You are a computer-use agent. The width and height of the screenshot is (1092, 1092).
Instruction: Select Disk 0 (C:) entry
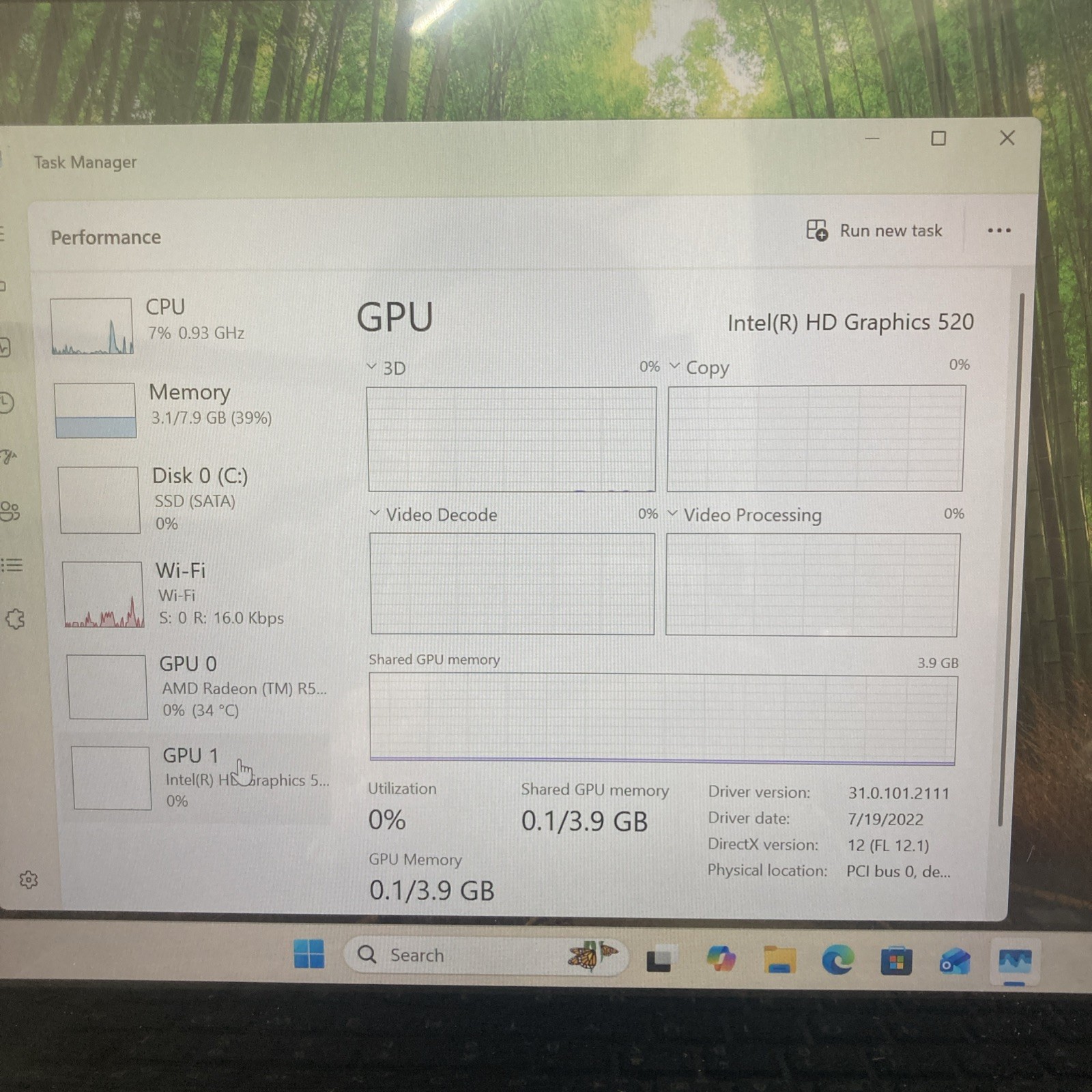click(192, 499)
